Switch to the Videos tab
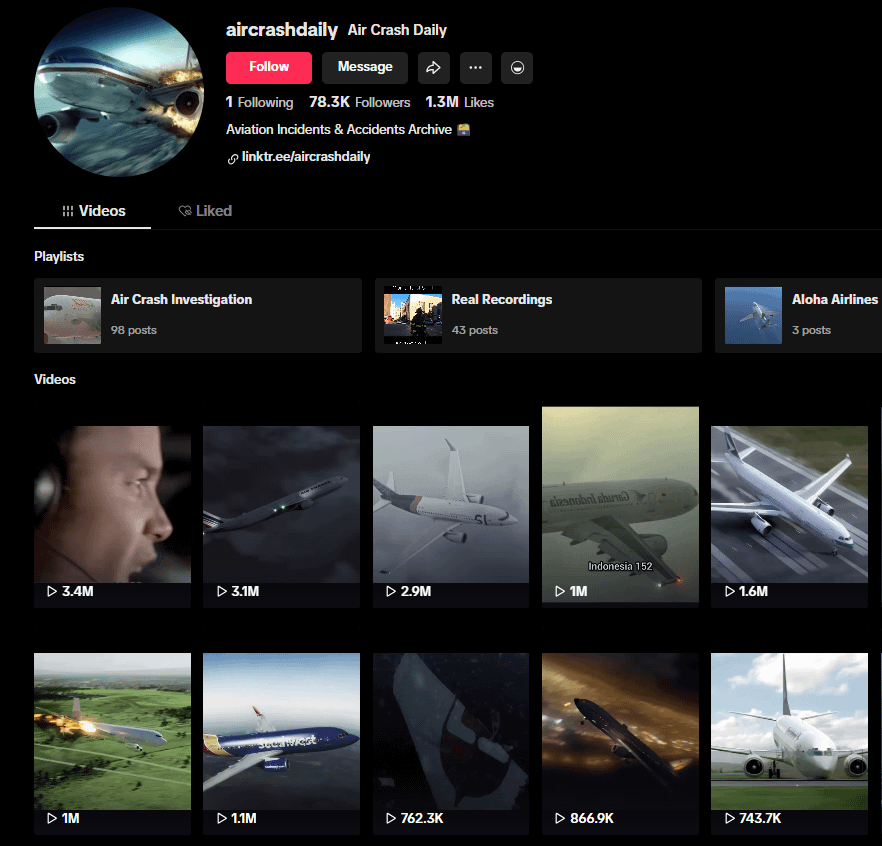The image size is (882, 846). (x=93, y=211)
